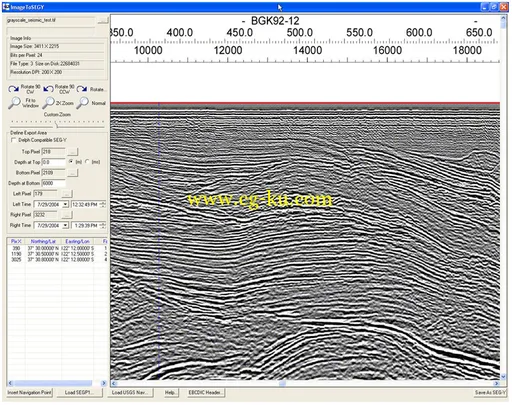Screen dimensions: 512x405
Task: Open file browse button next to filename
Action: [x=103, y=21]
